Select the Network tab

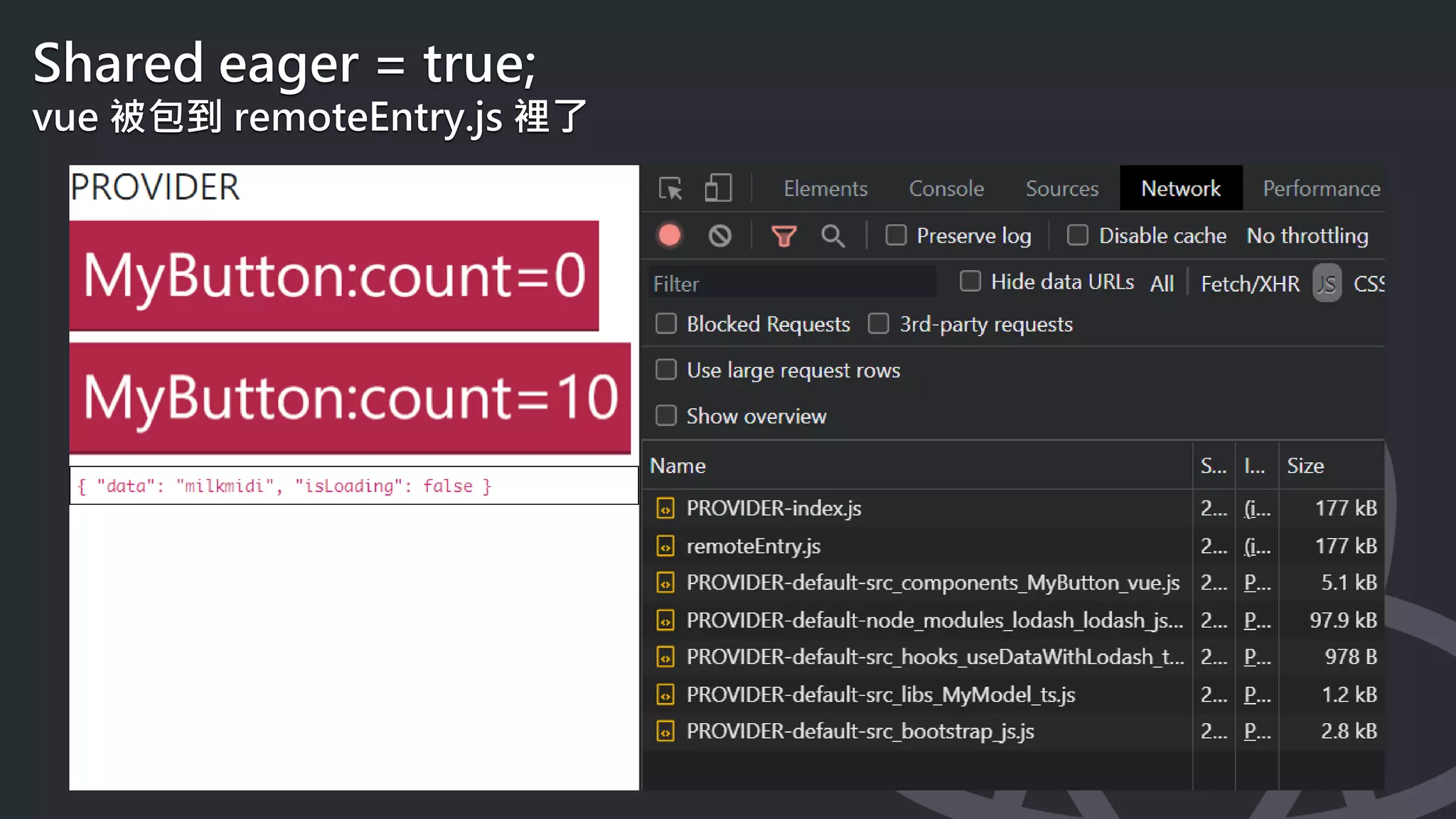[1181, 188]
